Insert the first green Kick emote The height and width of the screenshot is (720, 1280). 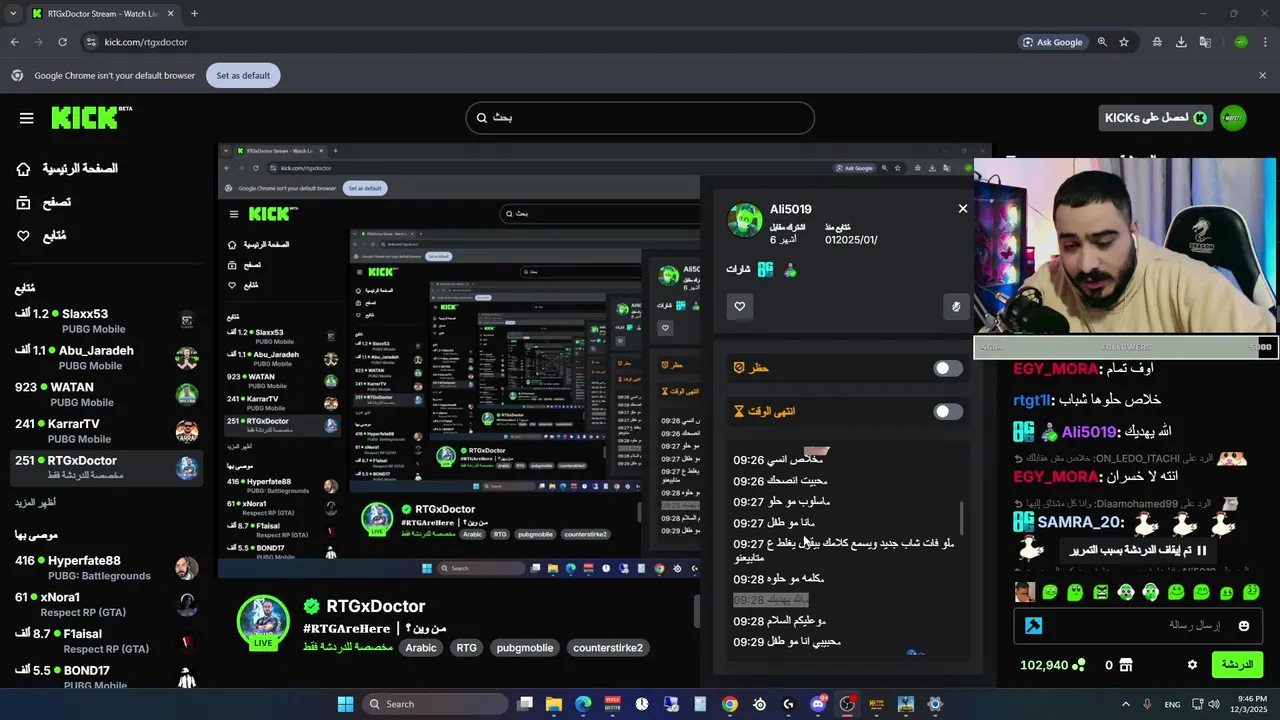tap(1050, 592)
